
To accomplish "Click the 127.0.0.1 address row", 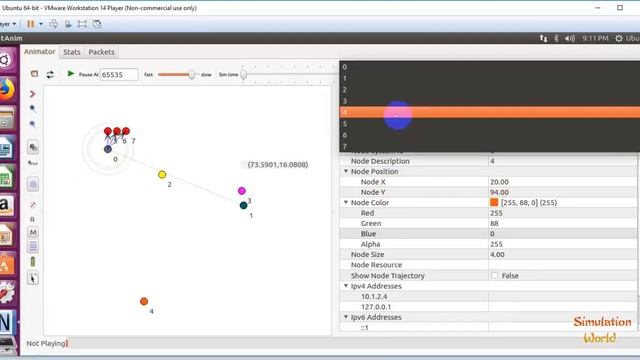I will tap(488, 307).
